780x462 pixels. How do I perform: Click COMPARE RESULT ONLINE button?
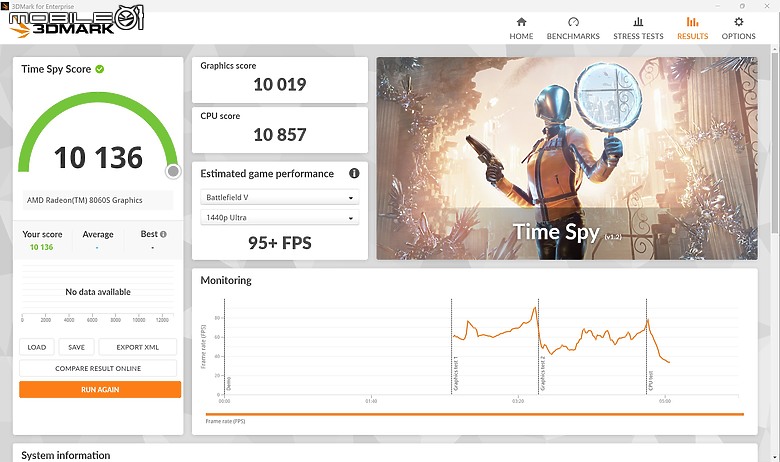tap(98, 368)
